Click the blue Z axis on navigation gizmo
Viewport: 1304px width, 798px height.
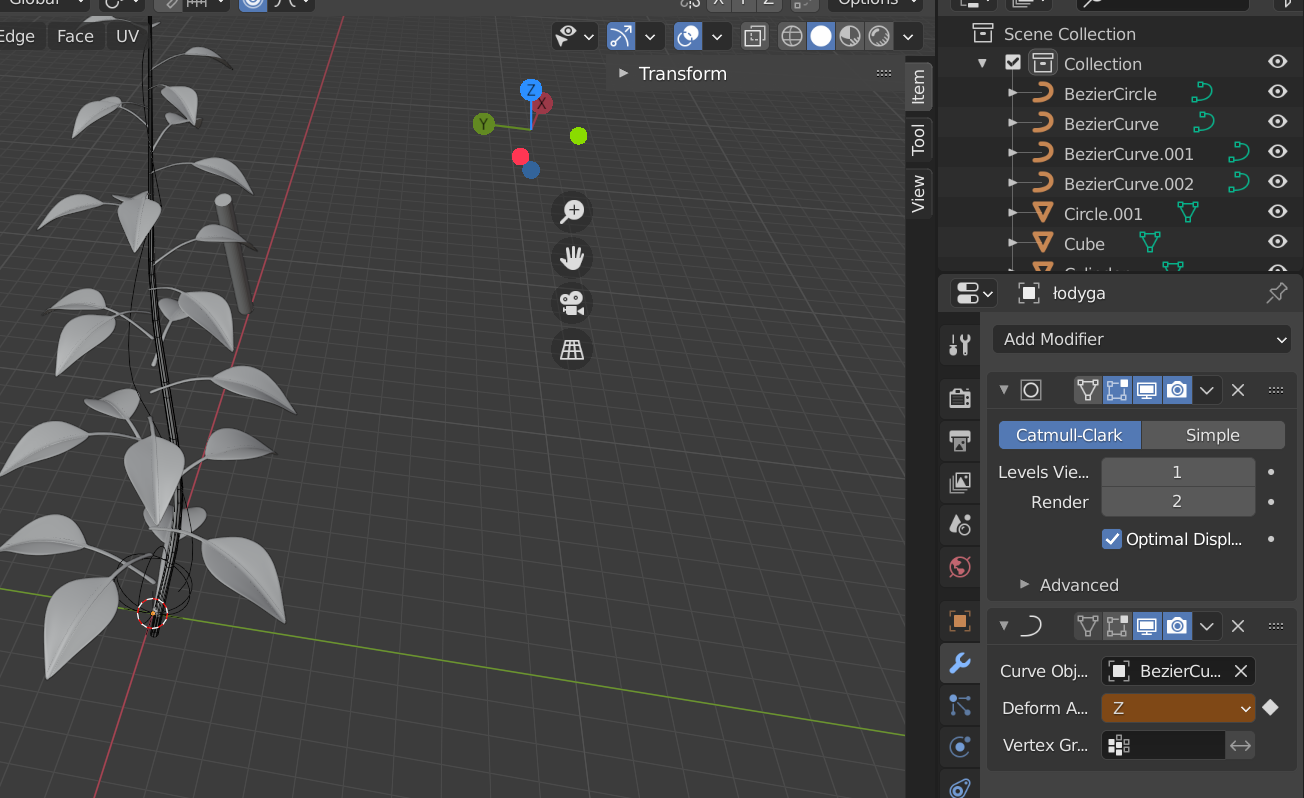(x=530, y=90)
